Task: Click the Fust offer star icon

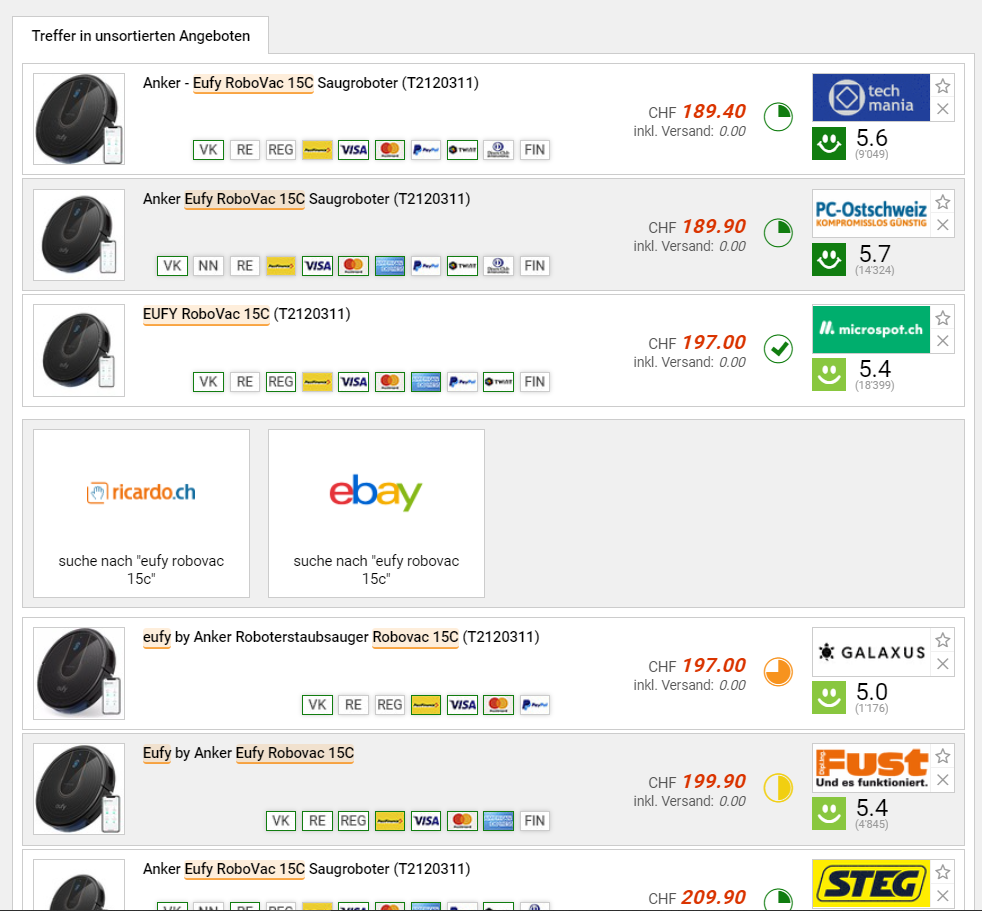Action: (x=943, y=756)
